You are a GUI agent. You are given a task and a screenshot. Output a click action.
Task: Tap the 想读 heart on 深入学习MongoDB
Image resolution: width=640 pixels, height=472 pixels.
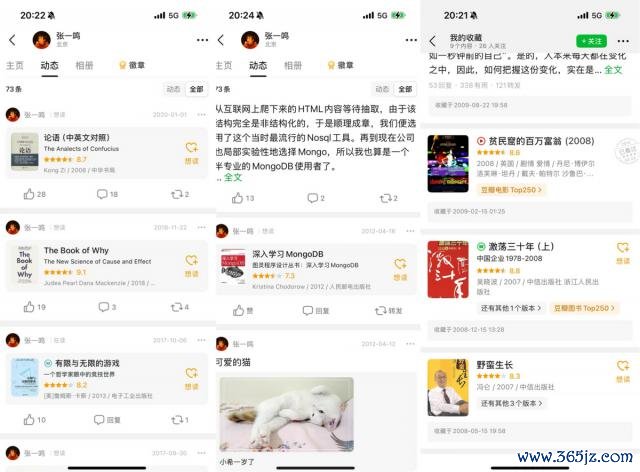pos(400,269)
